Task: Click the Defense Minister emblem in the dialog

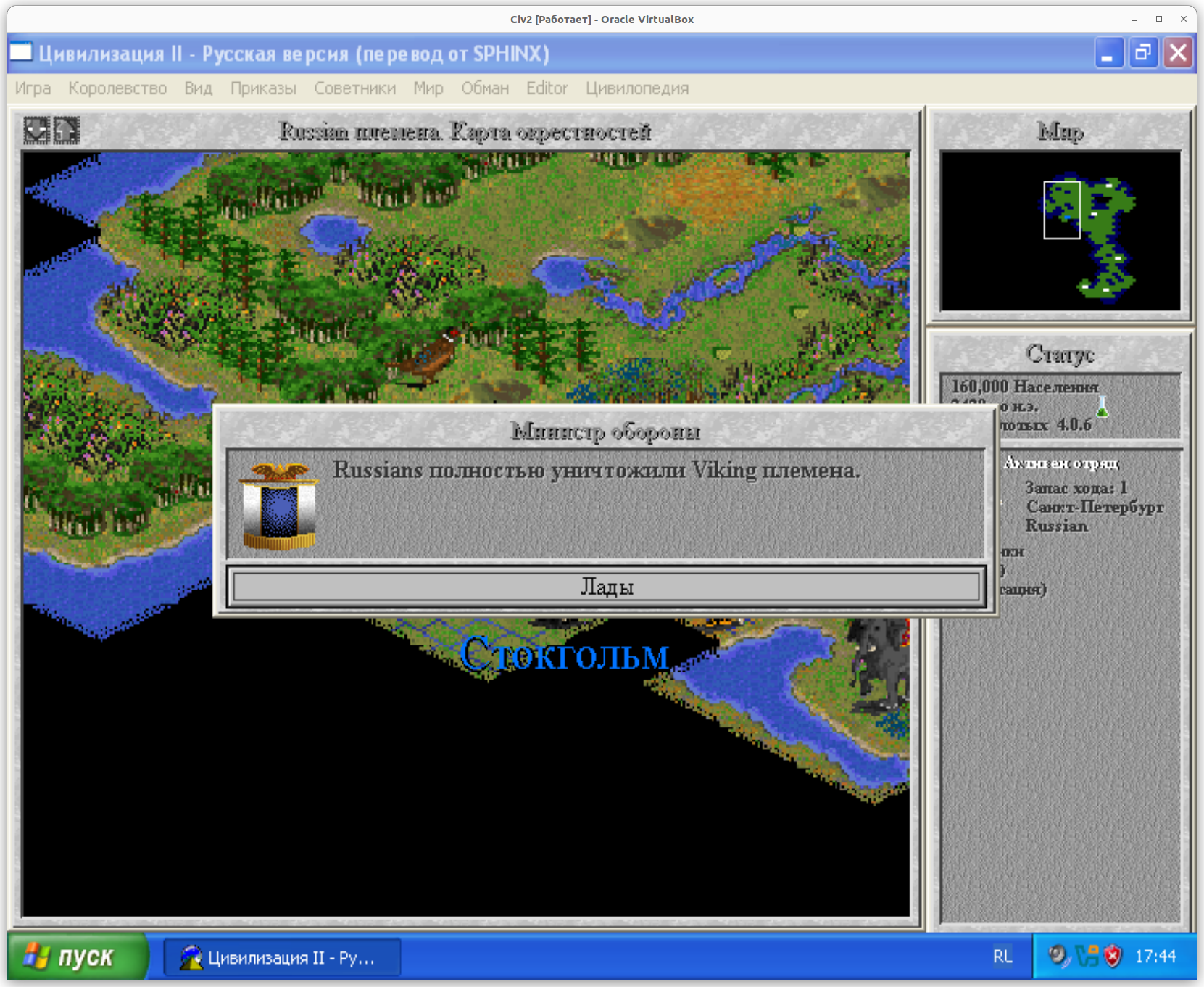Action: [x=279, y=506]
